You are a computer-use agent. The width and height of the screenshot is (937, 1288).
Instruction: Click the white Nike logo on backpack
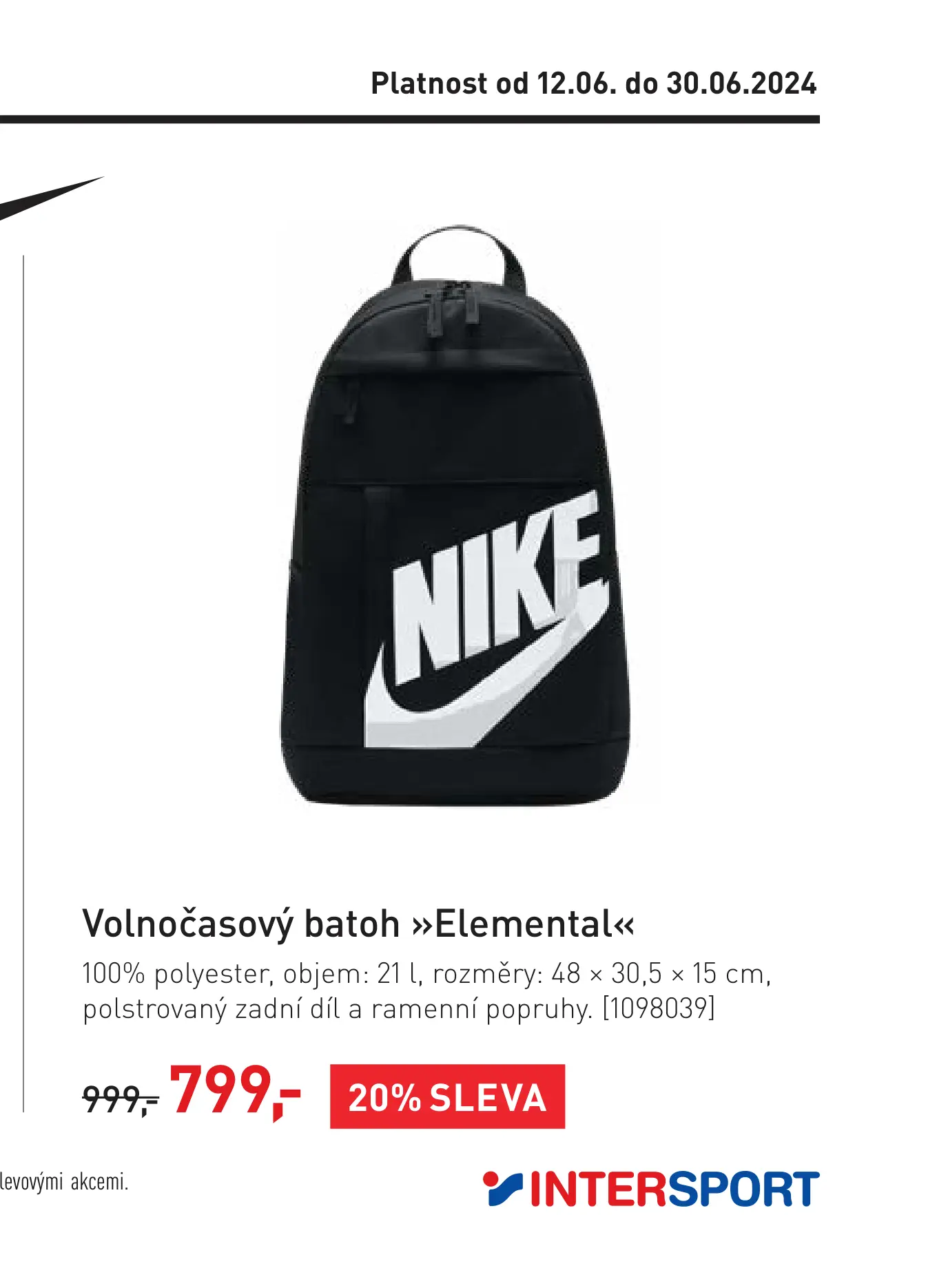pyautogui.click(x=486, y=620)
